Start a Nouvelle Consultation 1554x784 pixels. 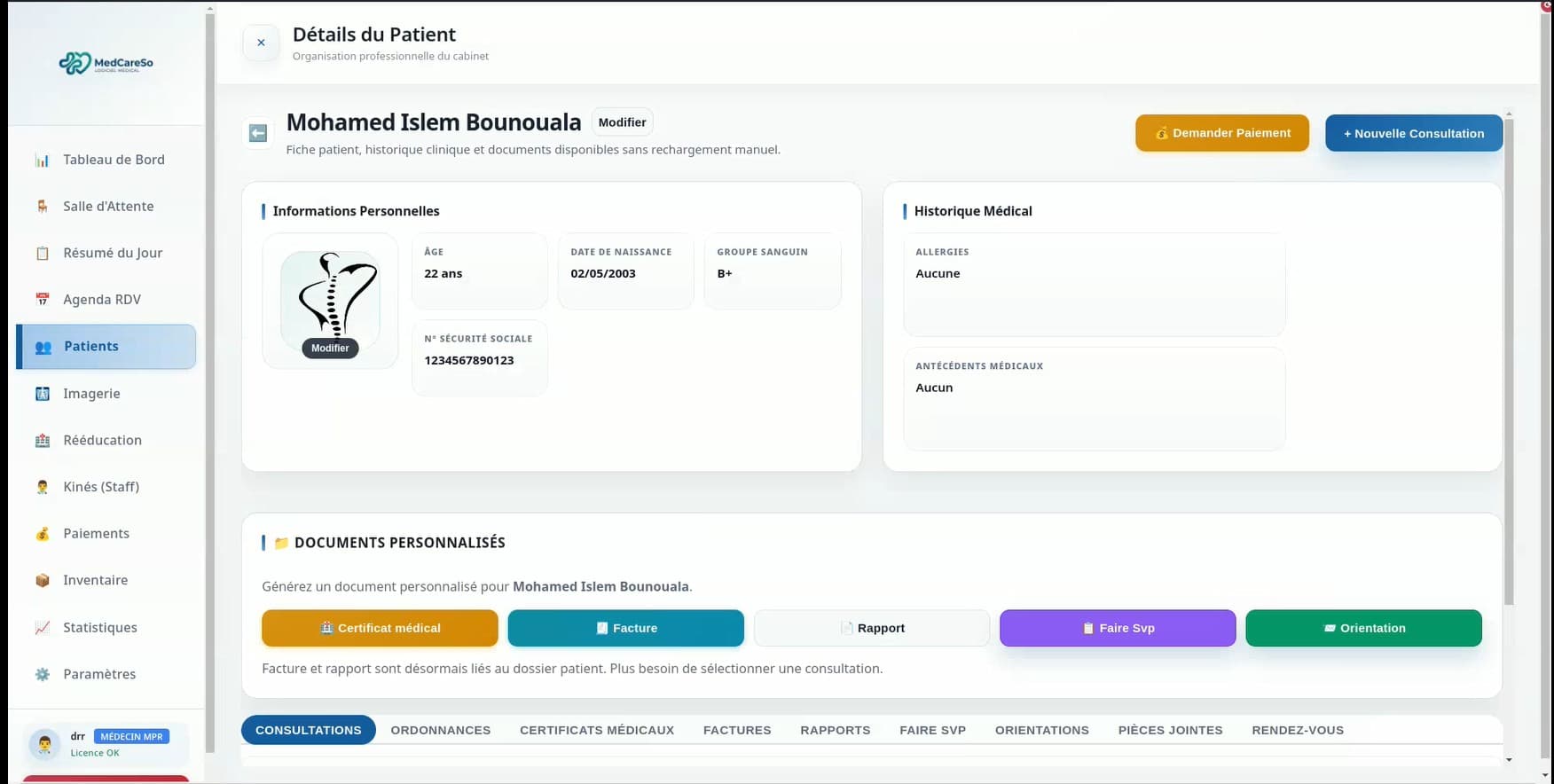point(1414,133)
